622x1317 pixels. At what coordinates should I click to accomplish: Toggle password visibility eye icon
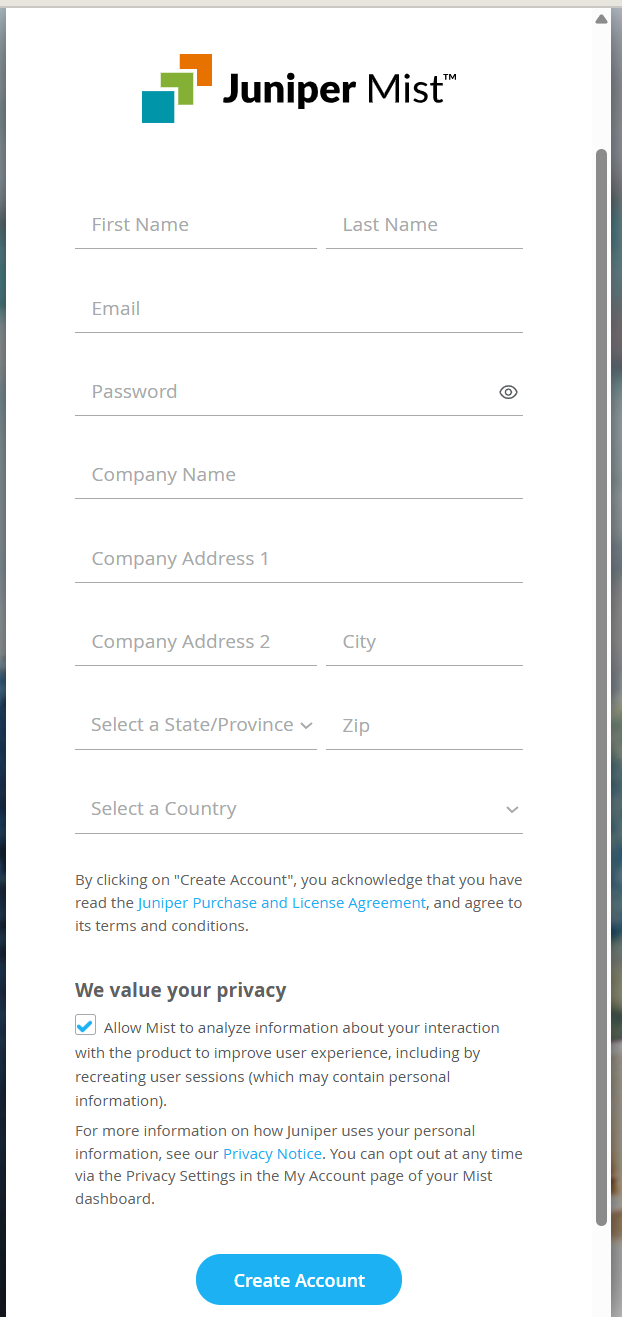(508, 392)
